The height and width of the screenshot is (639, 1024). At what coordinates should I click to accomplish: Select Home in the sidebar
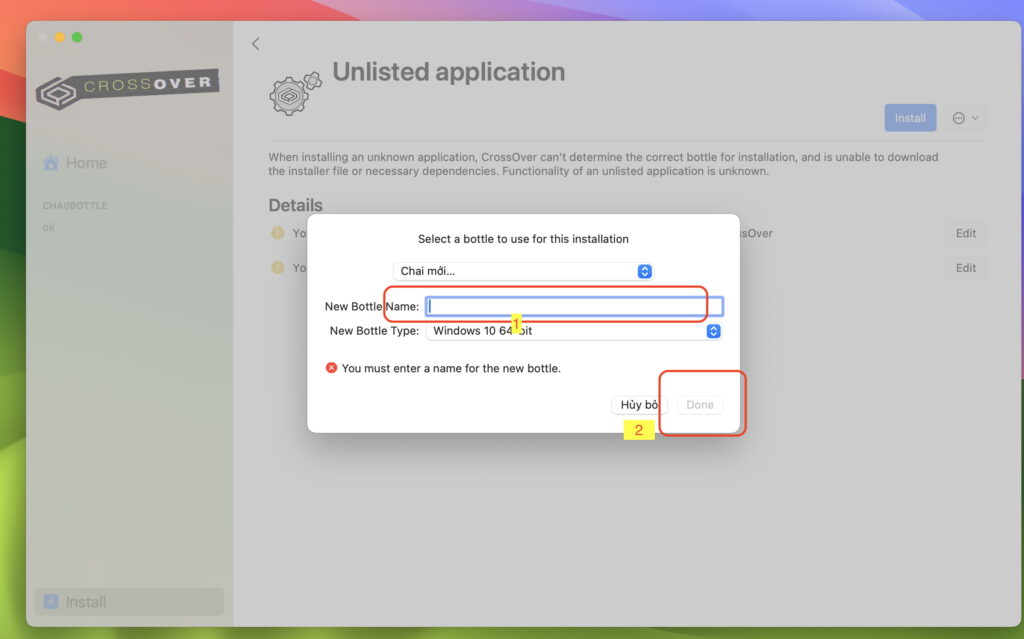click(86, 163)
